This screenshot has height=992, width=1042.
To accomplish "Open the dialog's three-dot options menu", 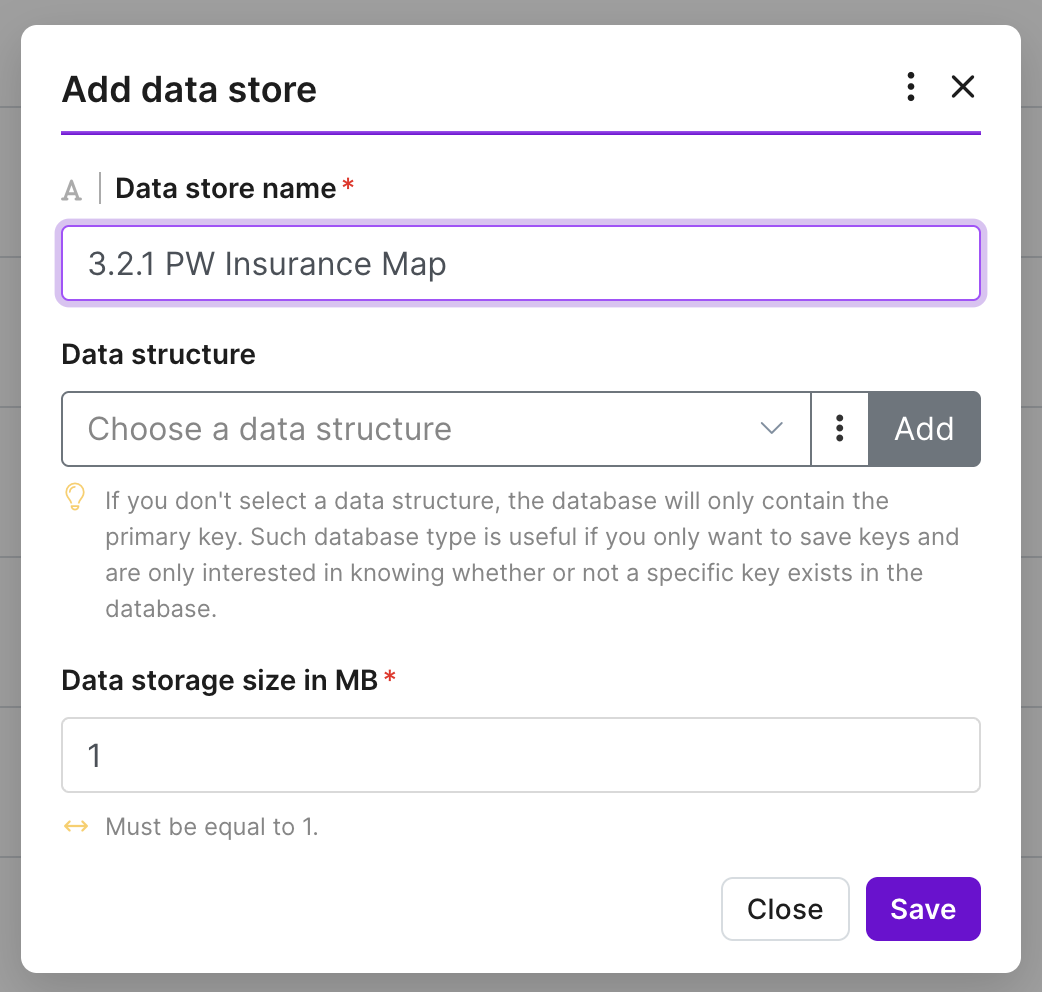I will [910, 87].
